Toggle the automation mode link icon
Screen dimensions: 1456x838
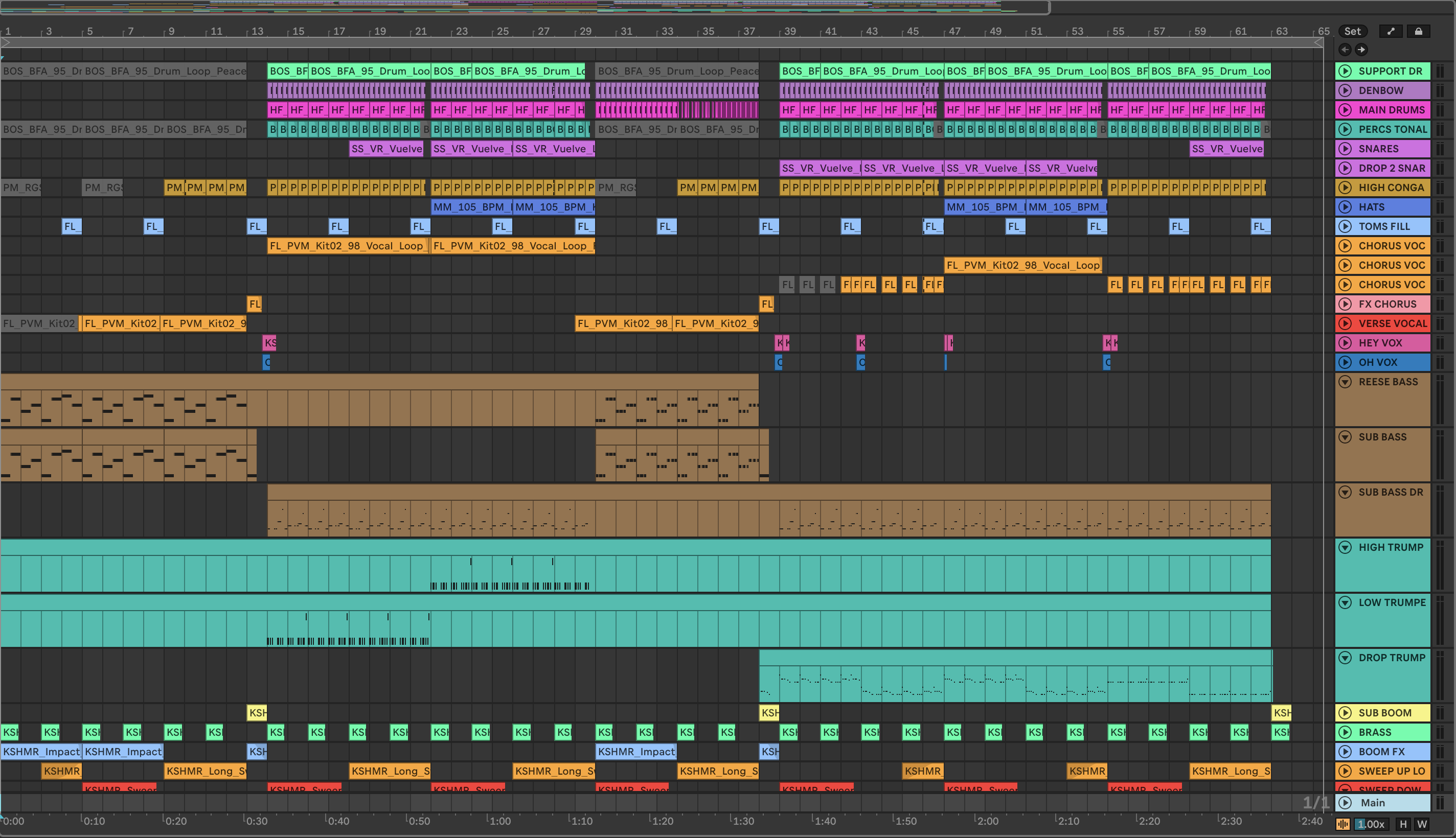[1391, 32]
